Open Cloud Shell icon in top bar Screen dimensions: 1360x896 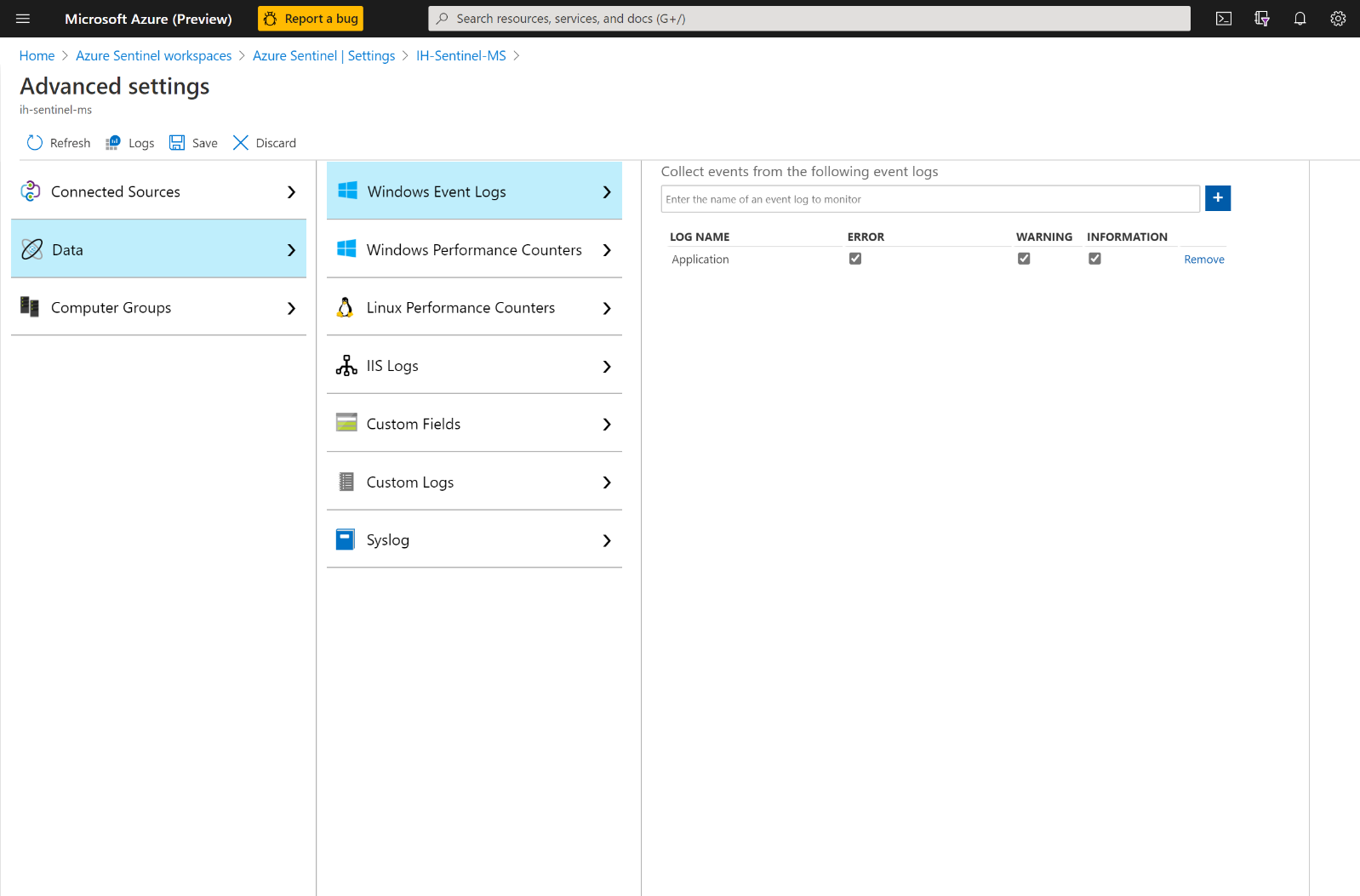[1224, 19]
